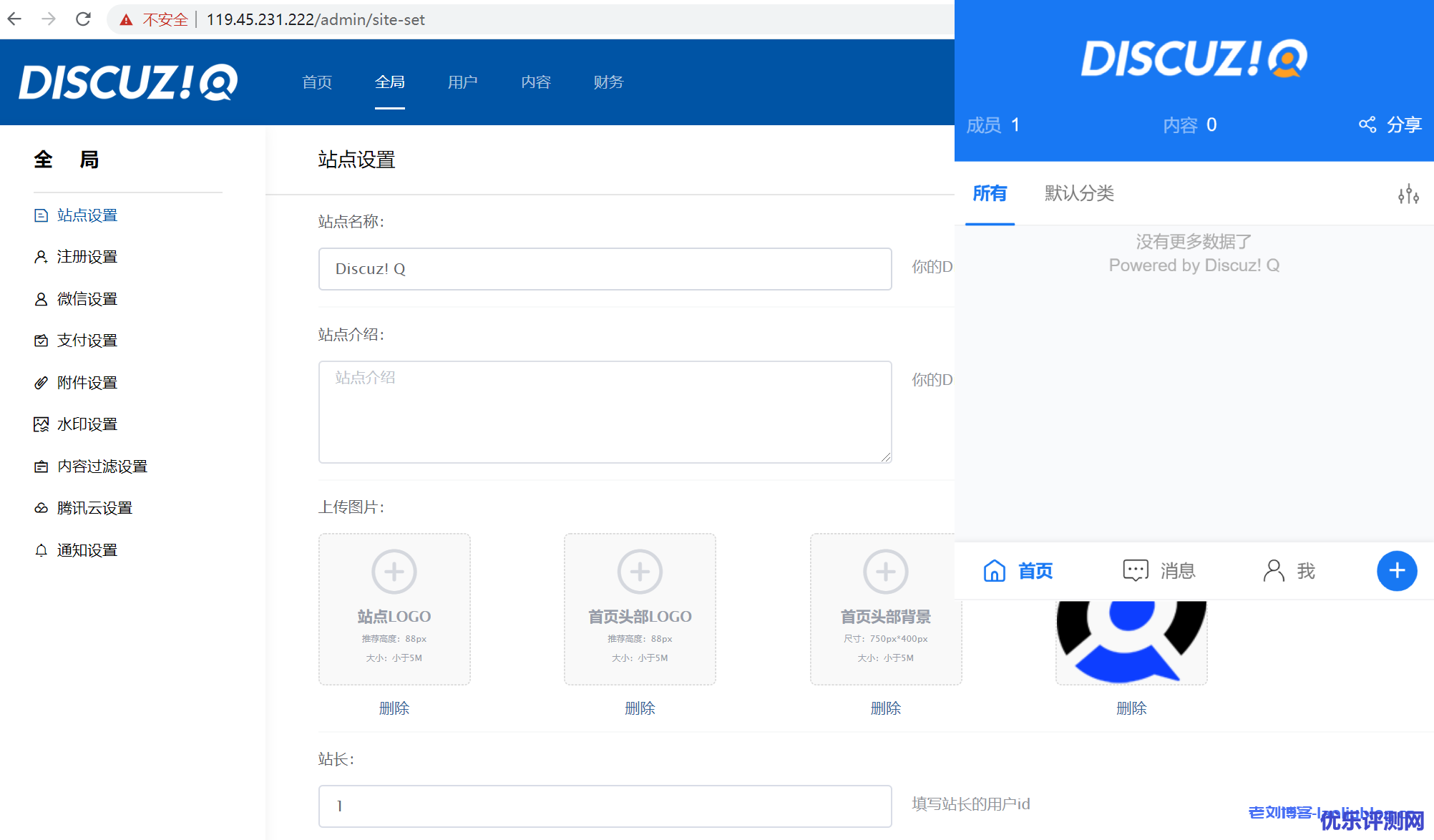Open 水印设置 in sidebar
The height and width of the screenshot is (840, 1434).
pyautogui.click(x=87, y=424)
